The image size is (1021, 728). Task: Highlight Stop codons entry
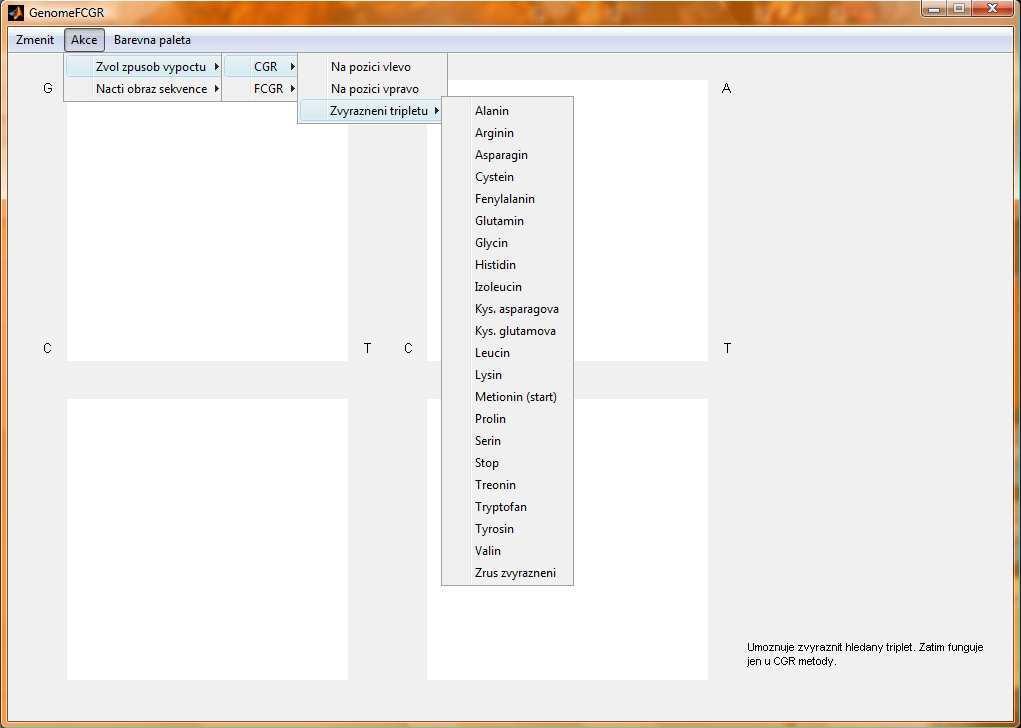coord(507,463)
